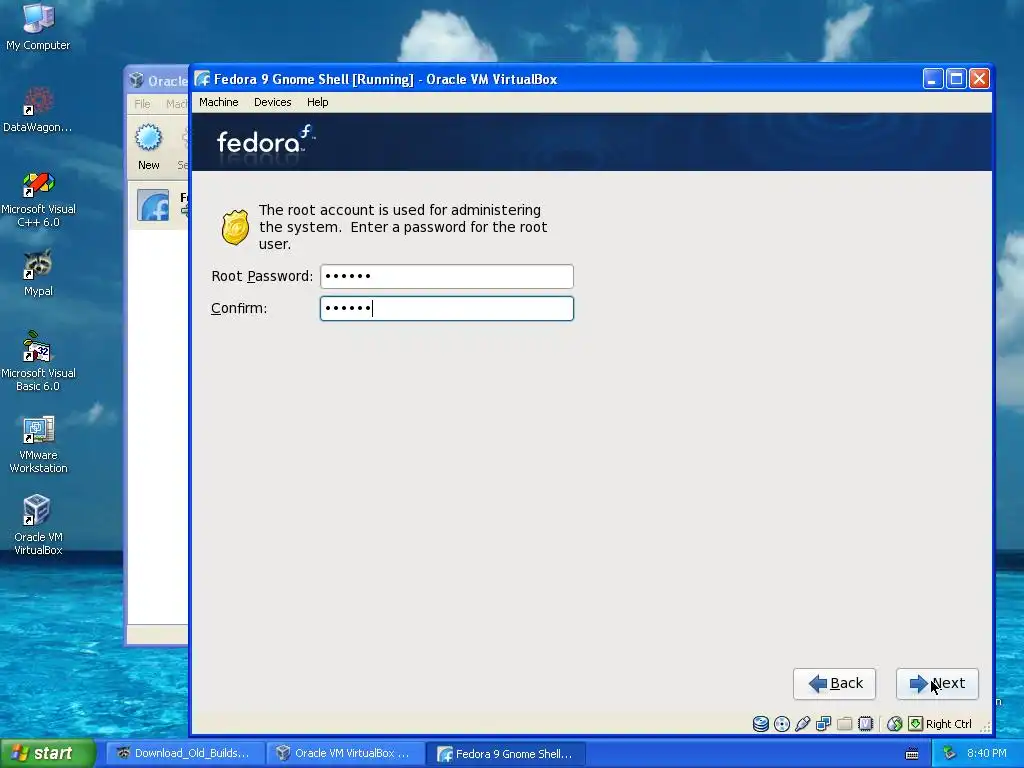Click the Back button
The image size is (1024, 768).
[x=835, y=684]
